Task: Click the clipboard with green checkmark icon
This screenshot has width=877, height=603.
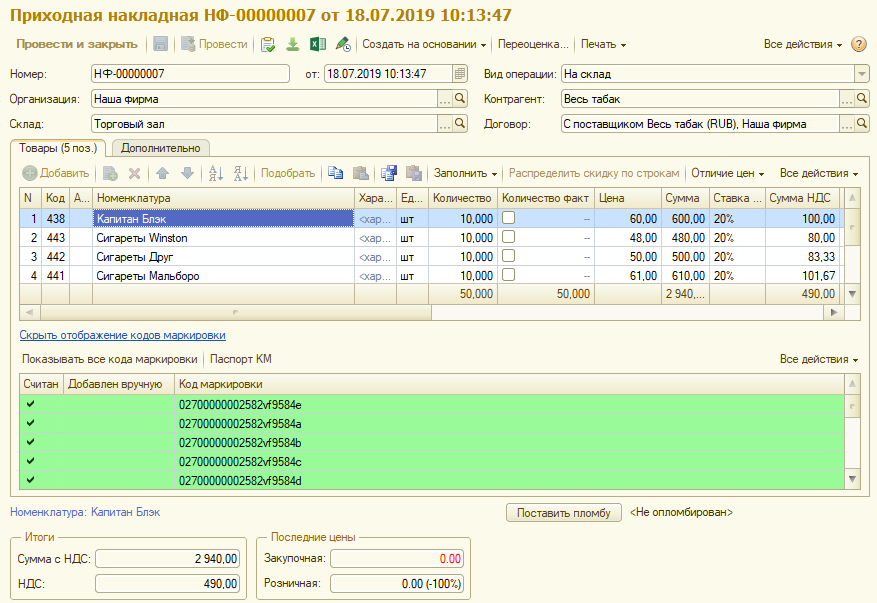Action: point(268,44)
